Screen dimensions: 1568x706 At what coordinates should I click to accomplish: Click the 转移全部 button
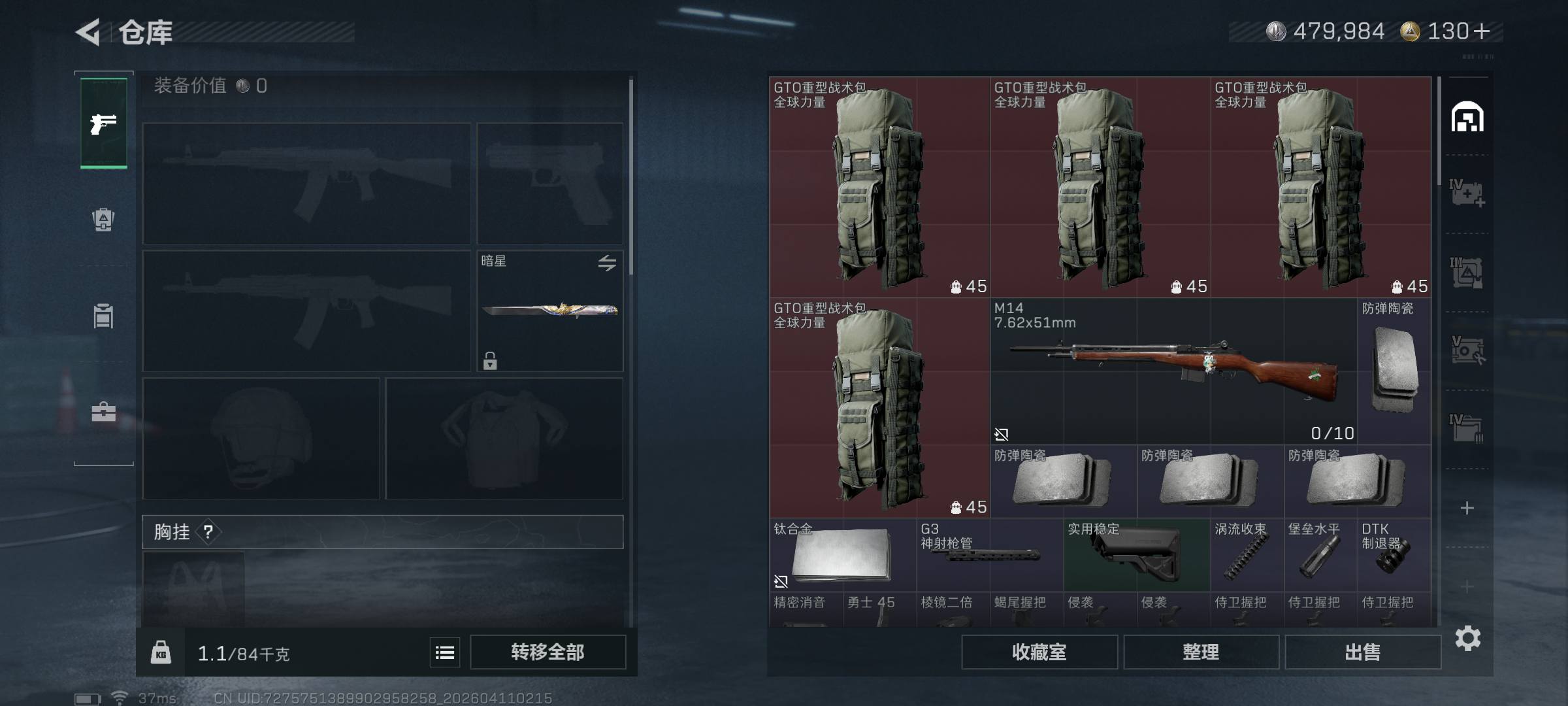tap(547, 652)
